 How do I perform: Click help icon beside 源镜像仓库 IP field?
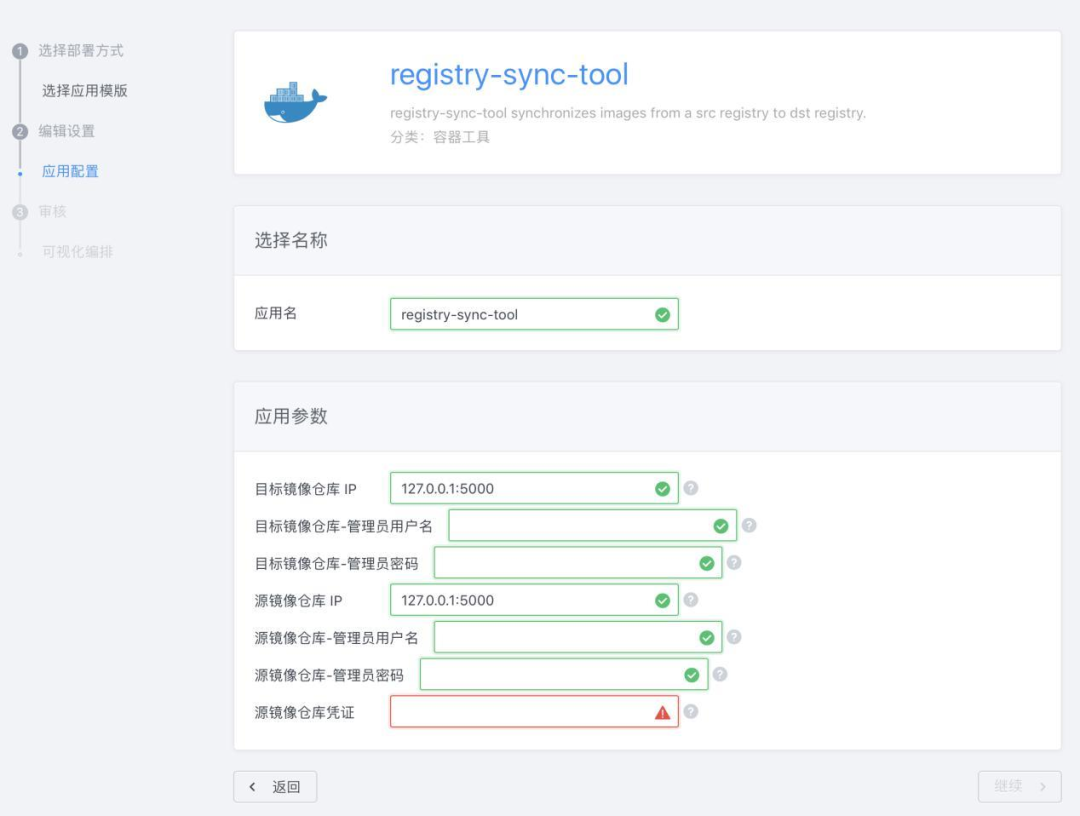(690, 600)
